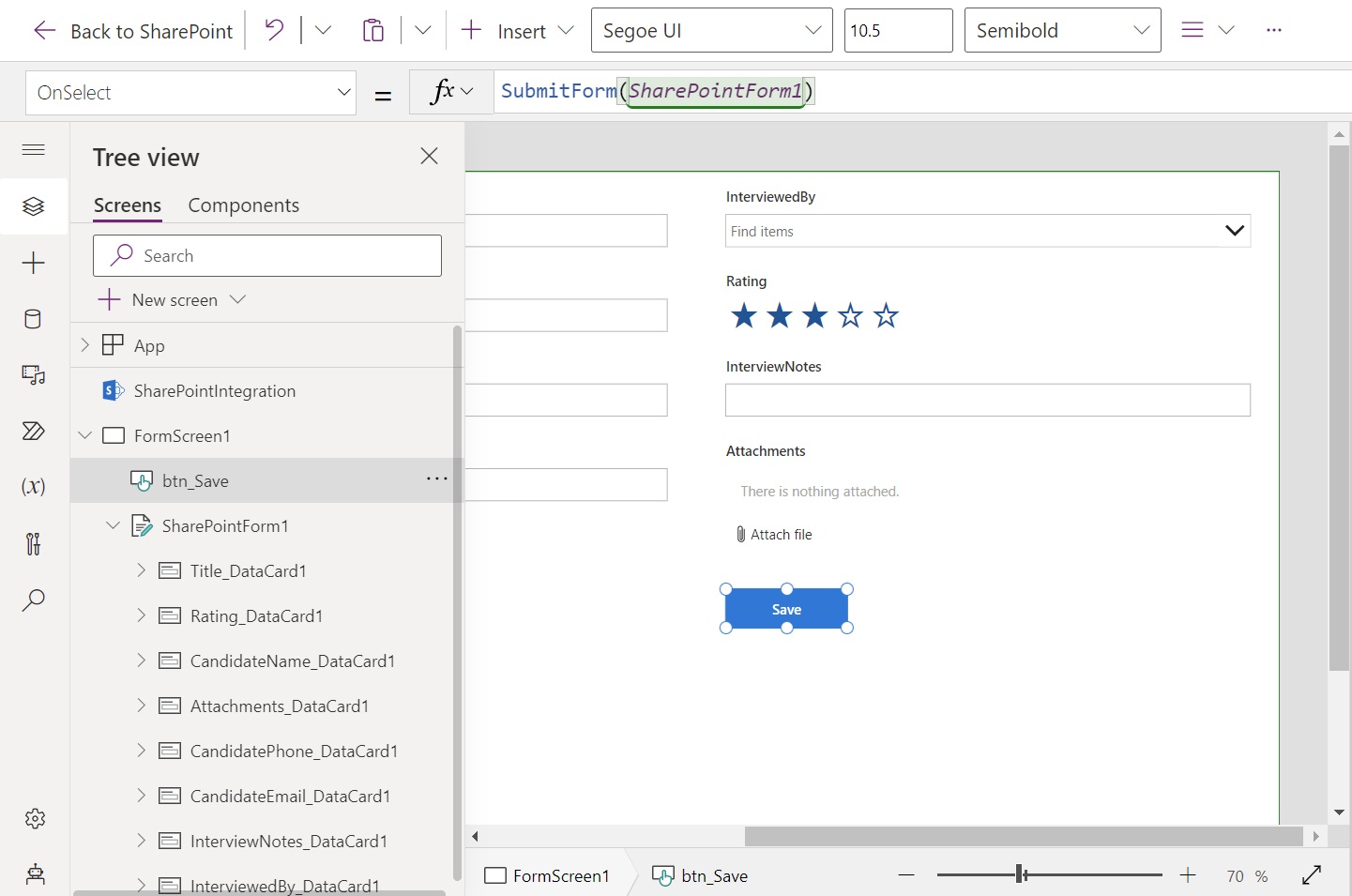This screenshot has height=896, width=1352.
Task: Open the Settings gear
Action: (34, 818)
